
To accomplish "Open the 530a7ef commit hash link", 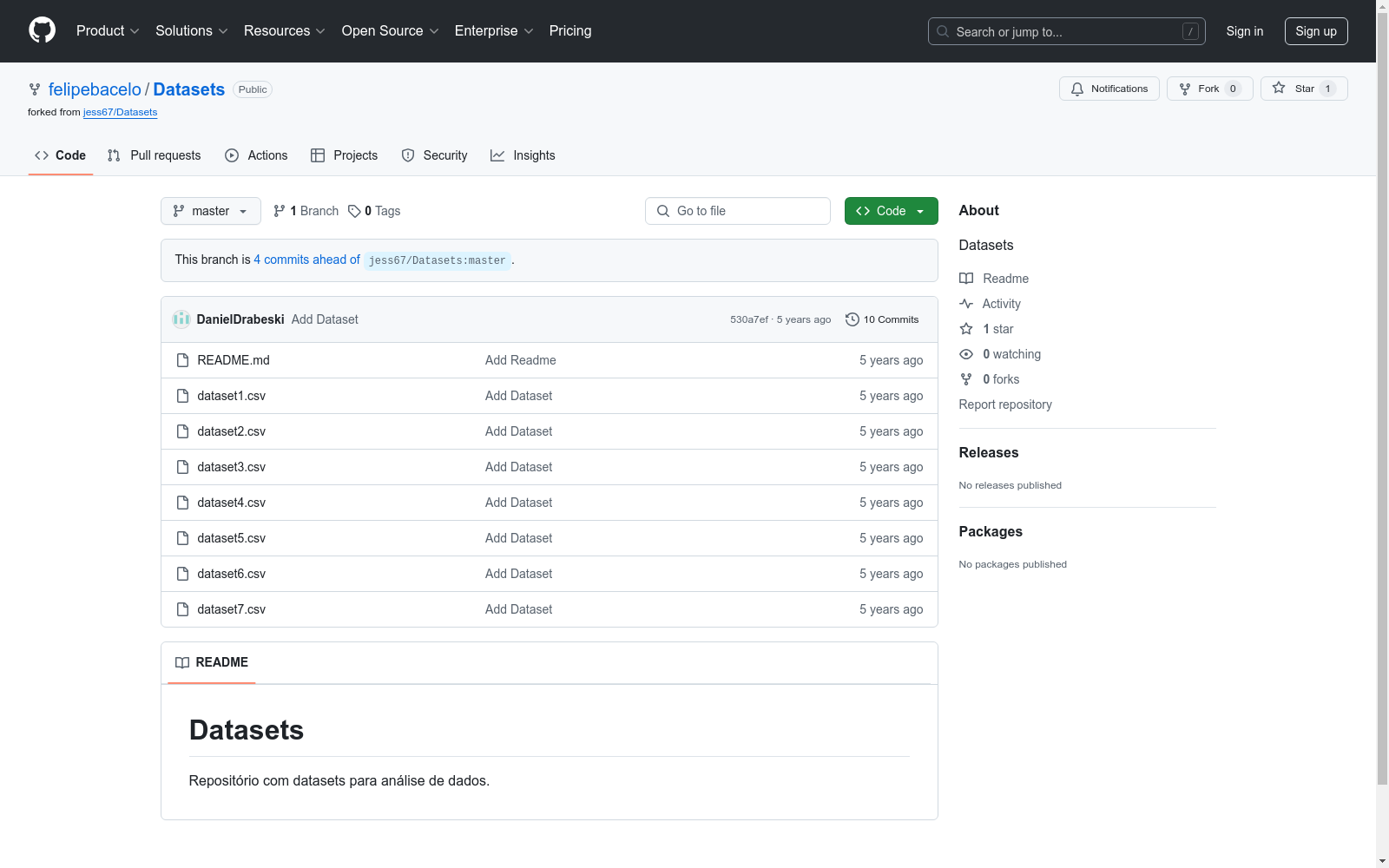I will coord(749,319).
